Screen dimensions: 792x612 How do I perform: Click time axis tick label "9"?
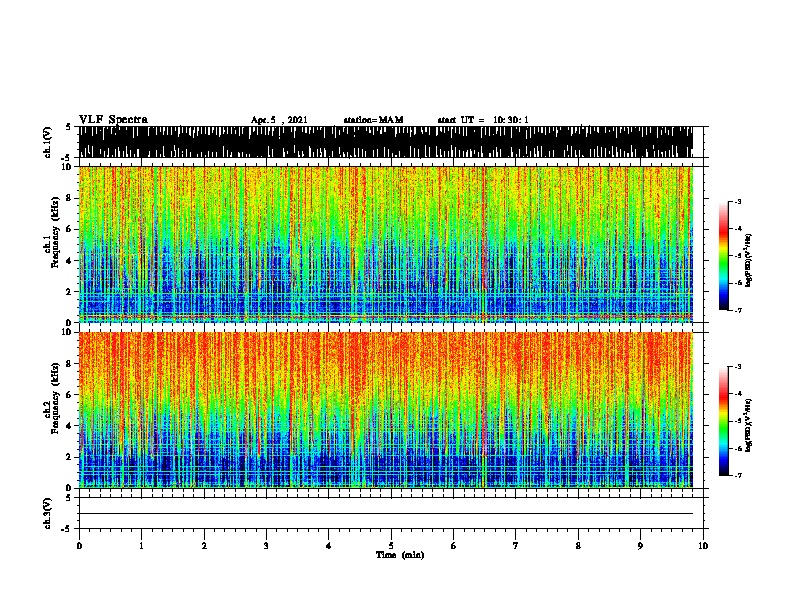pos(640,546)
